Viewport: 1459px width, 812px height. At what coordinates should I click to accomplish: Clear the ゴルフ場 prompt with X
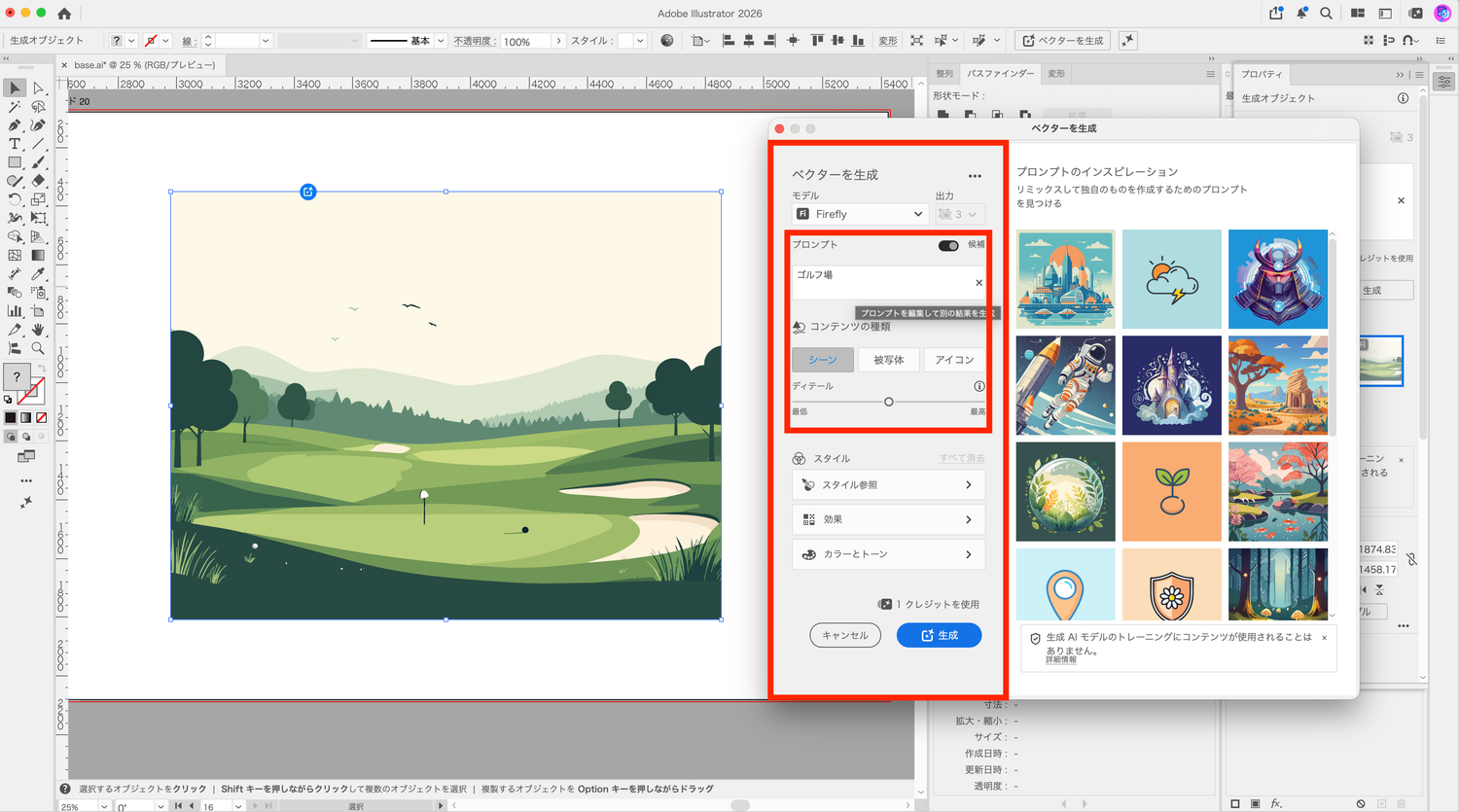coord(979,283)
